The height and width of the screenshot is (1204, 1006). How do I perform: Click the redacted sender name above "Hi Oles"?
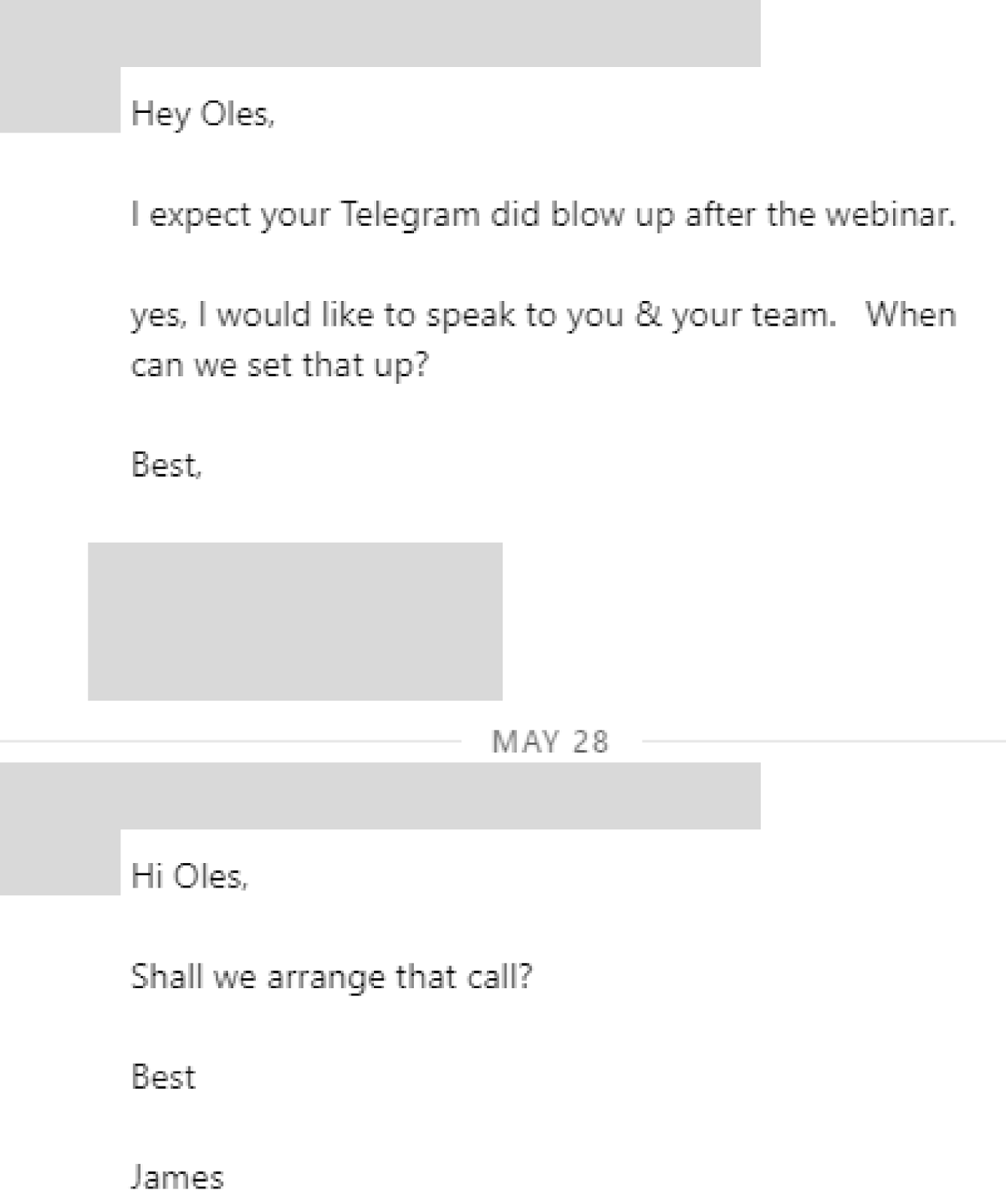click(x=440, y=796)
